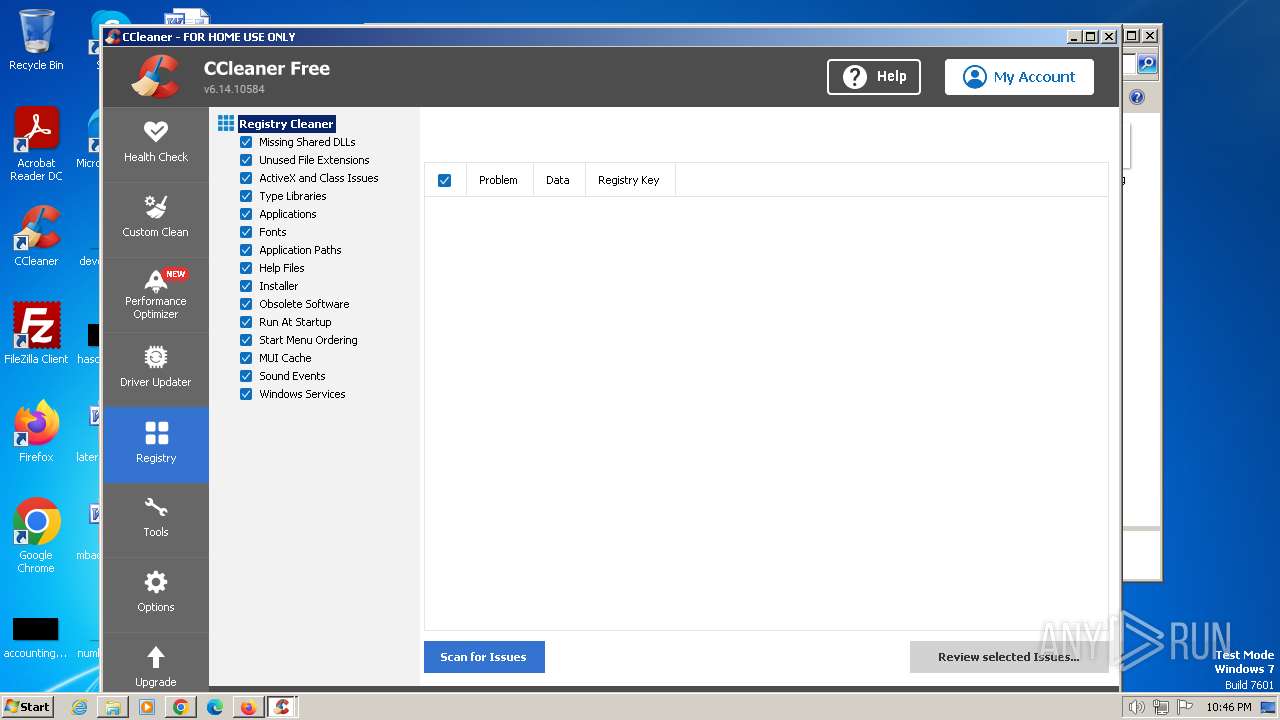Uncheck Start Menu Ordering

(x=246, y=340)
